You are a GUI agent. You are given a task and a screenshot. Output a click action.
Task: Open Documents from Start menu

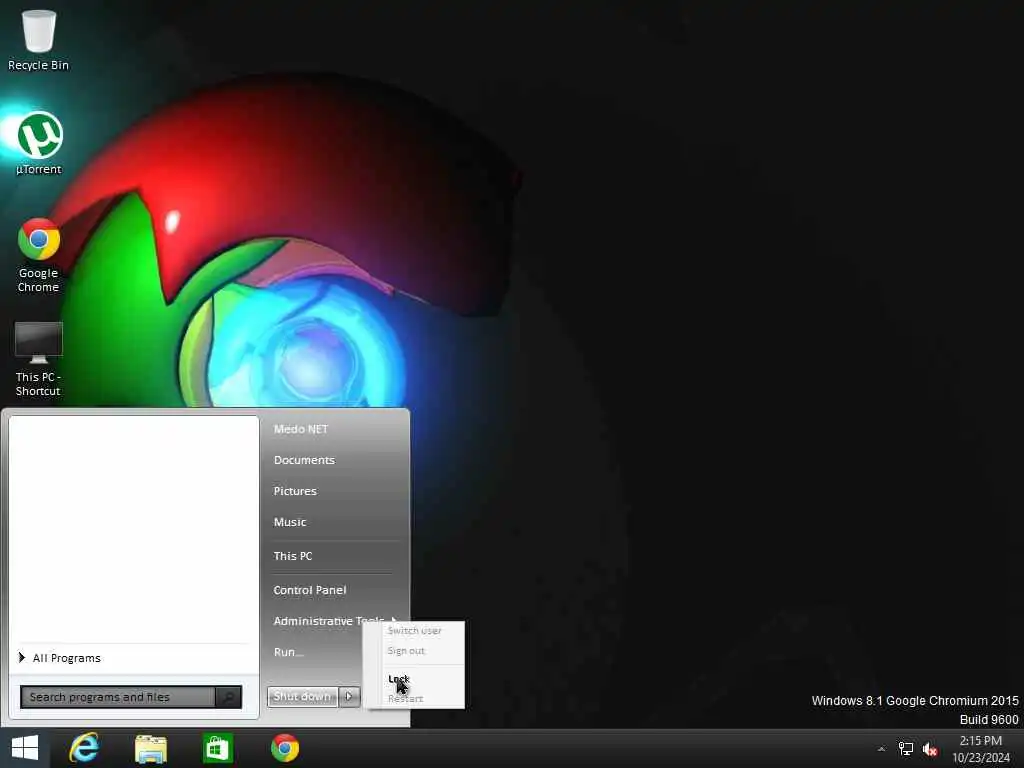coord(304,460)
